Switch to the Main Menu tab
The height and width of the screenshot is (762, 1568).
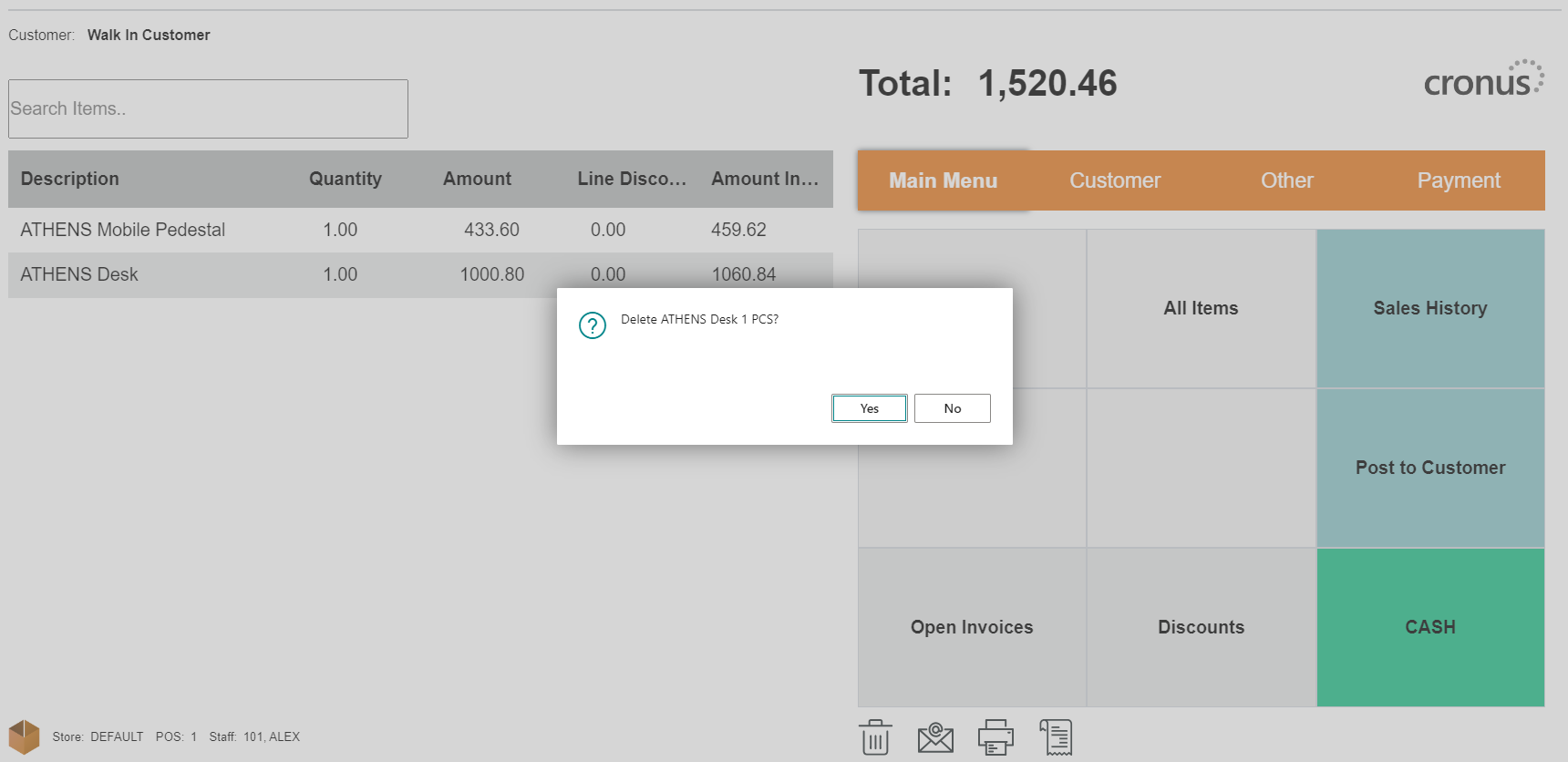coord(943,180)
